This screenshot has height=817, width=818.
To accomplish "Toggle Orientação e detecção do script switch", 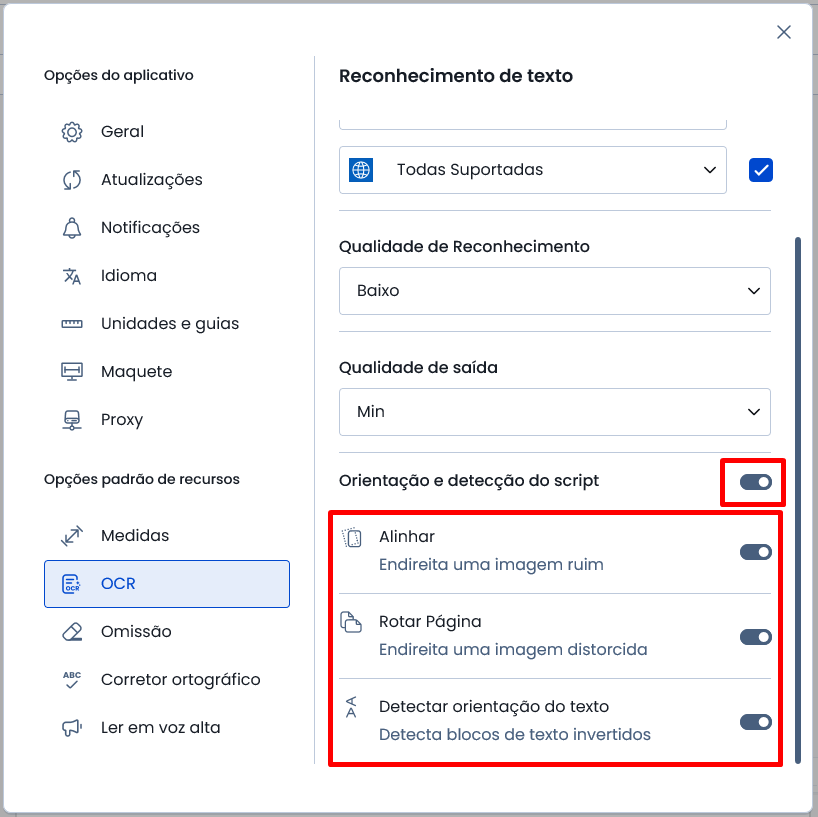I will click(755, 482).
